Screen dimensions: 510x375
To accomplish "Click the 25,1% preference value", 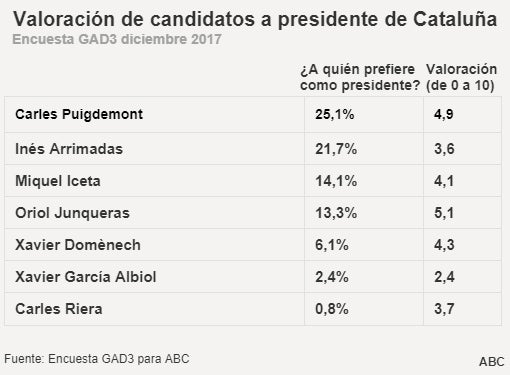I will (335, 114).
